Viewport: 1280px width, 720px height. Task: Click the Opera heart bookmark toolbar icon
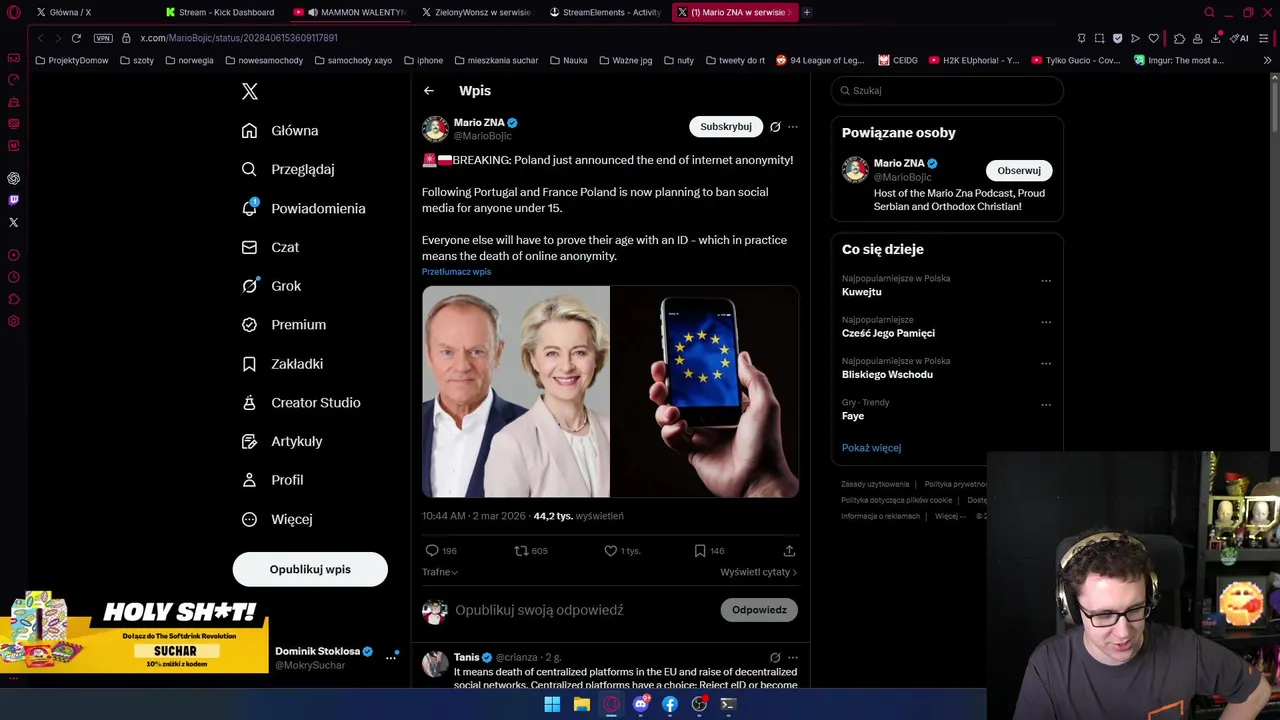click(x=1153, y=38)
